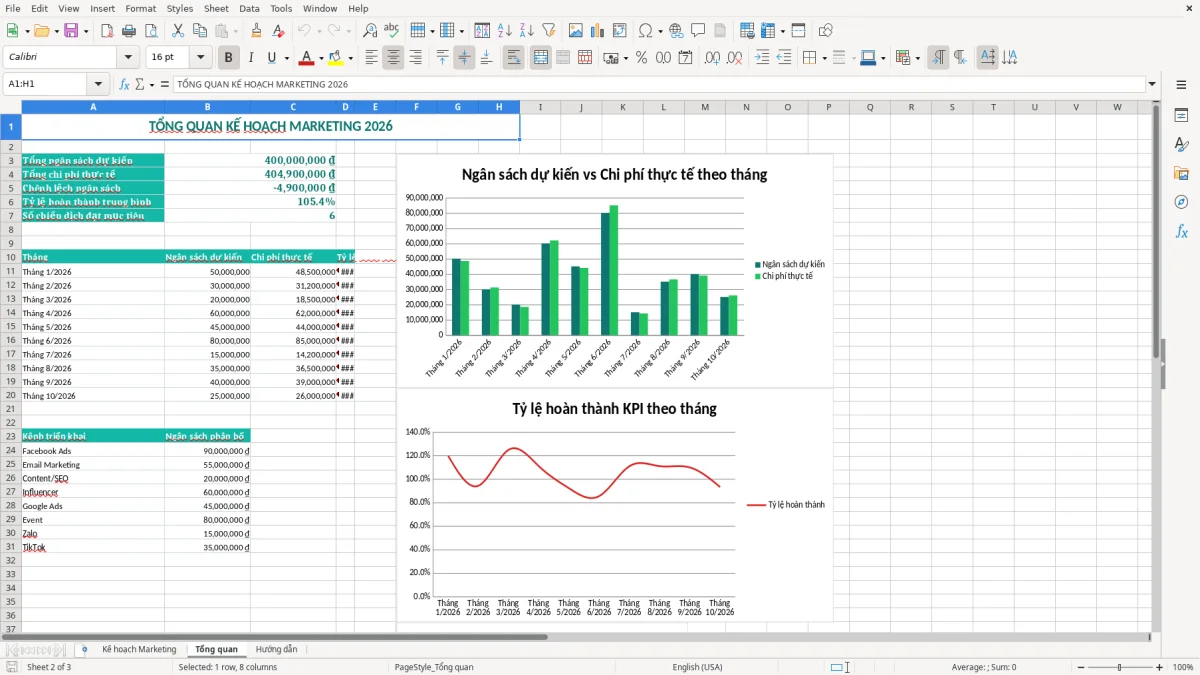Click the Clear Direct Formatting icon
The width and height of the screenshot is (1200, 675).
point(278,31)
